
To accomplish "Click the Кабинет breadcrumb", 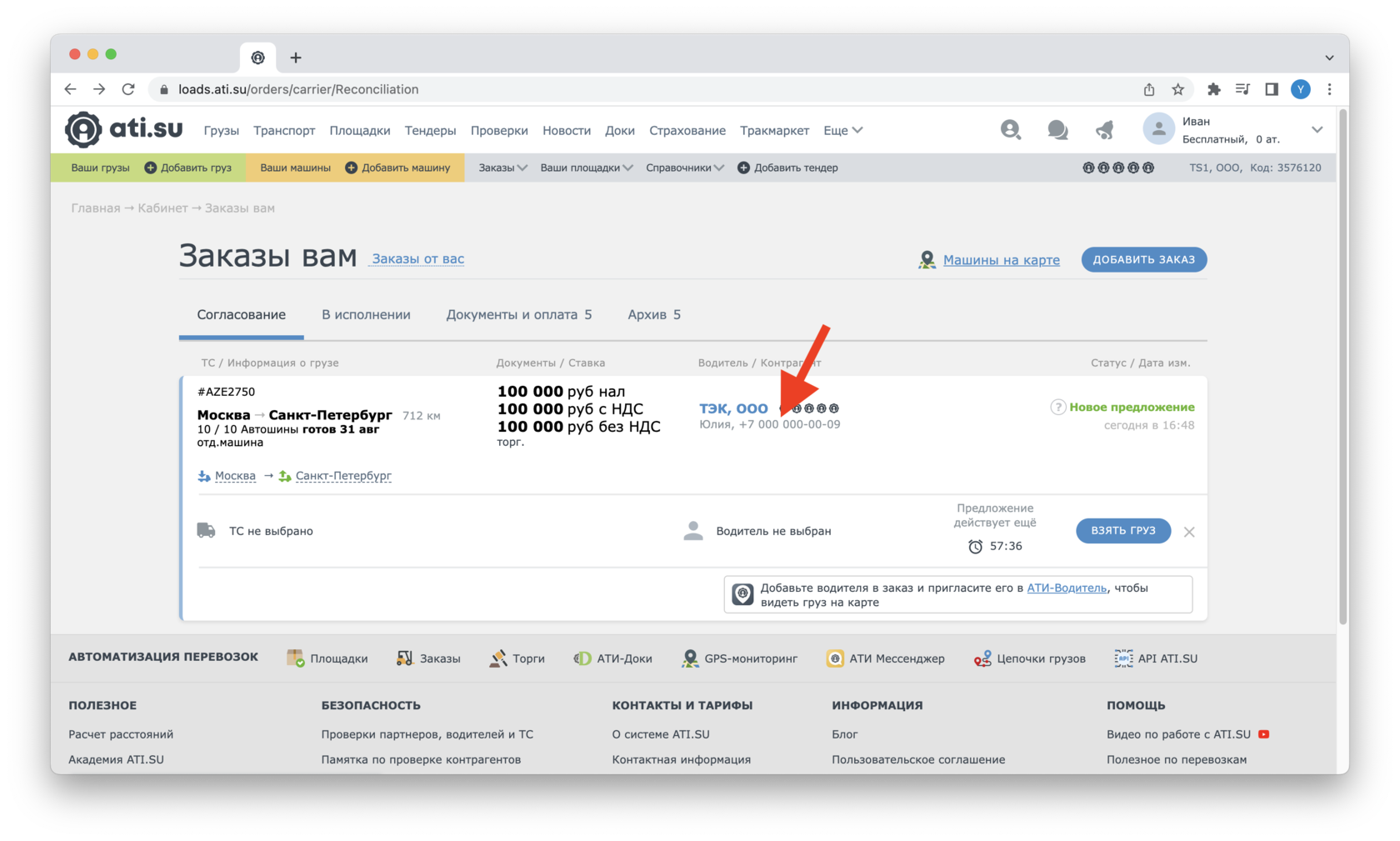I will [x=162, y=208].
